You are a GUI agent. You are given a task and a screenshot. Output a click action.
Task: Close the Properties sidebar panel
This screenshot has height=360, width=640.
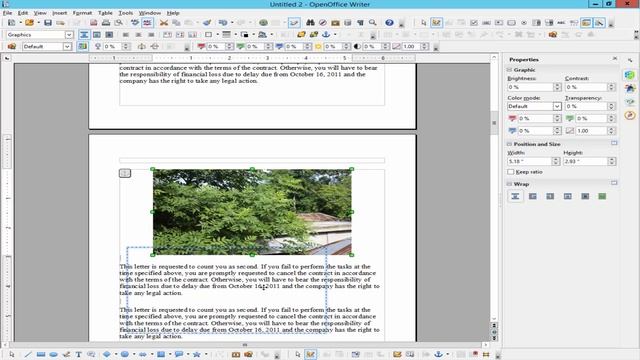point(615,59)
